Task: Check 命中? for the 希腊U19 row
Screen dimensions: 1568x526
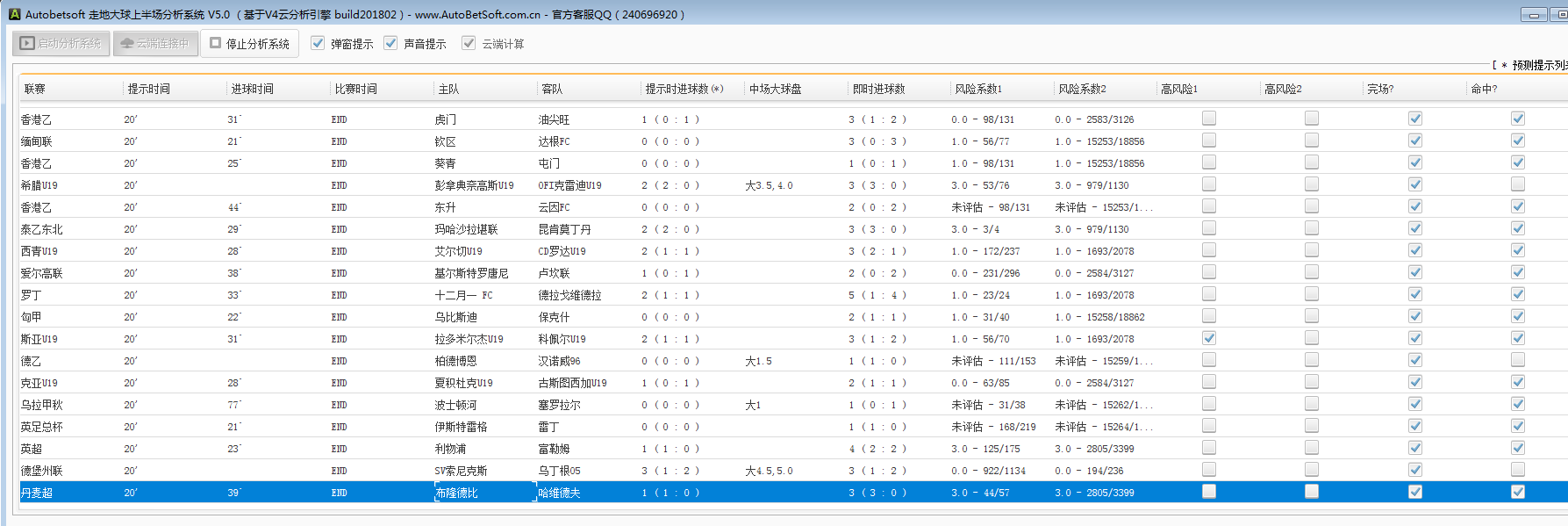Action: [x=1517, y=184]
